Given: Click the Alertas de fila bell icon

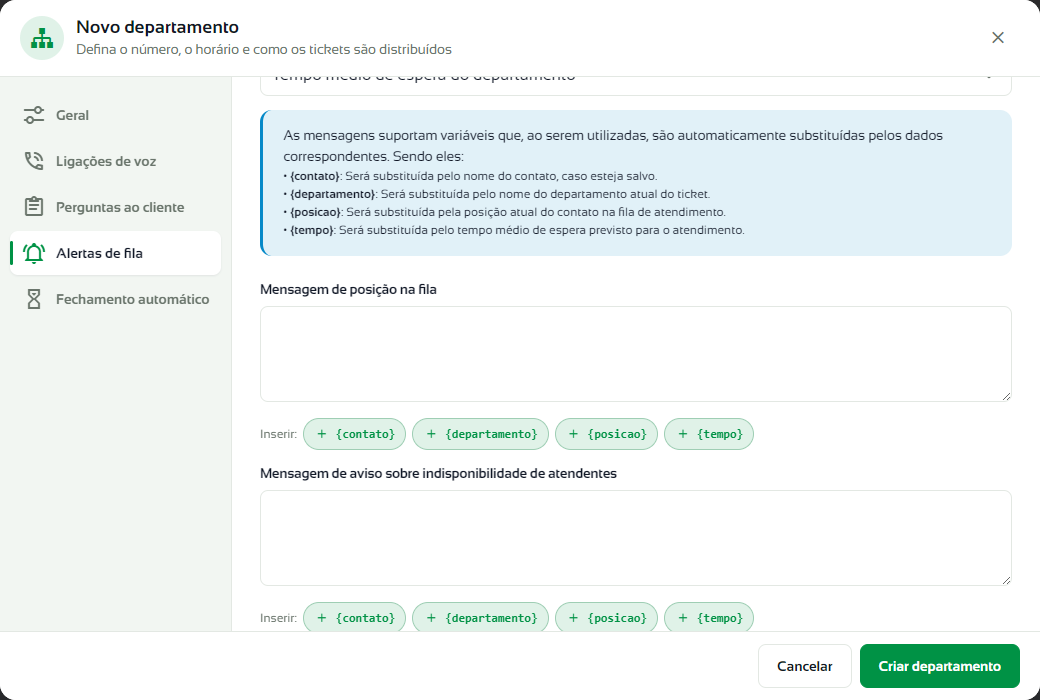Looking at the screenshot, I should [x=34, y=253].
